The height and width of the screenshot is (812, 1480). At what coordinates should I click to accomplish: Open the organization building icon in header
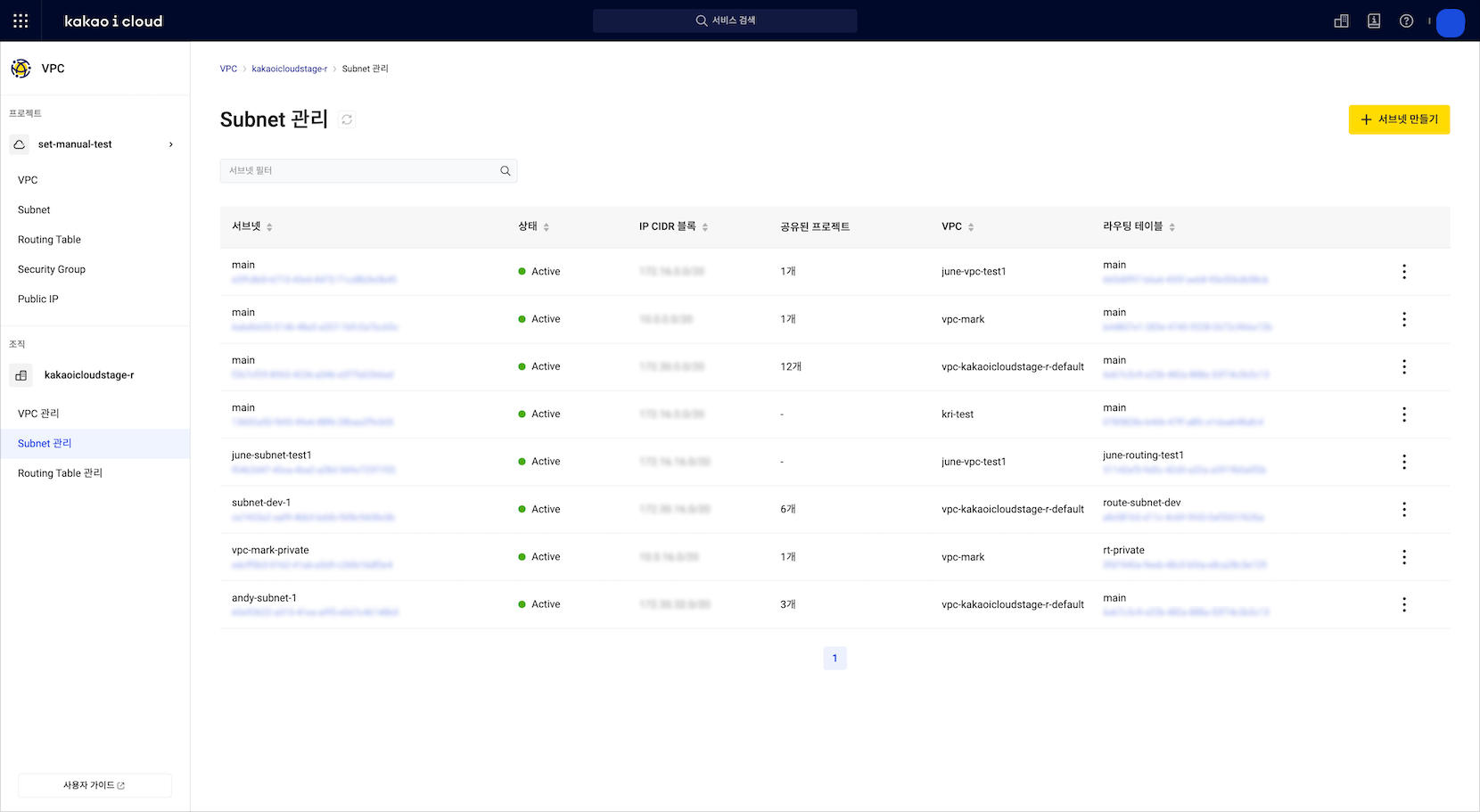[1341, 21]
